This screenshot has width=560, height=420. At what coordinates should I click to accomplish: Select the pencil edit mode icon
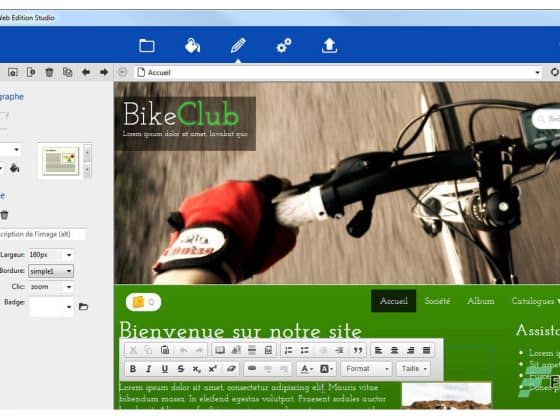238,46
